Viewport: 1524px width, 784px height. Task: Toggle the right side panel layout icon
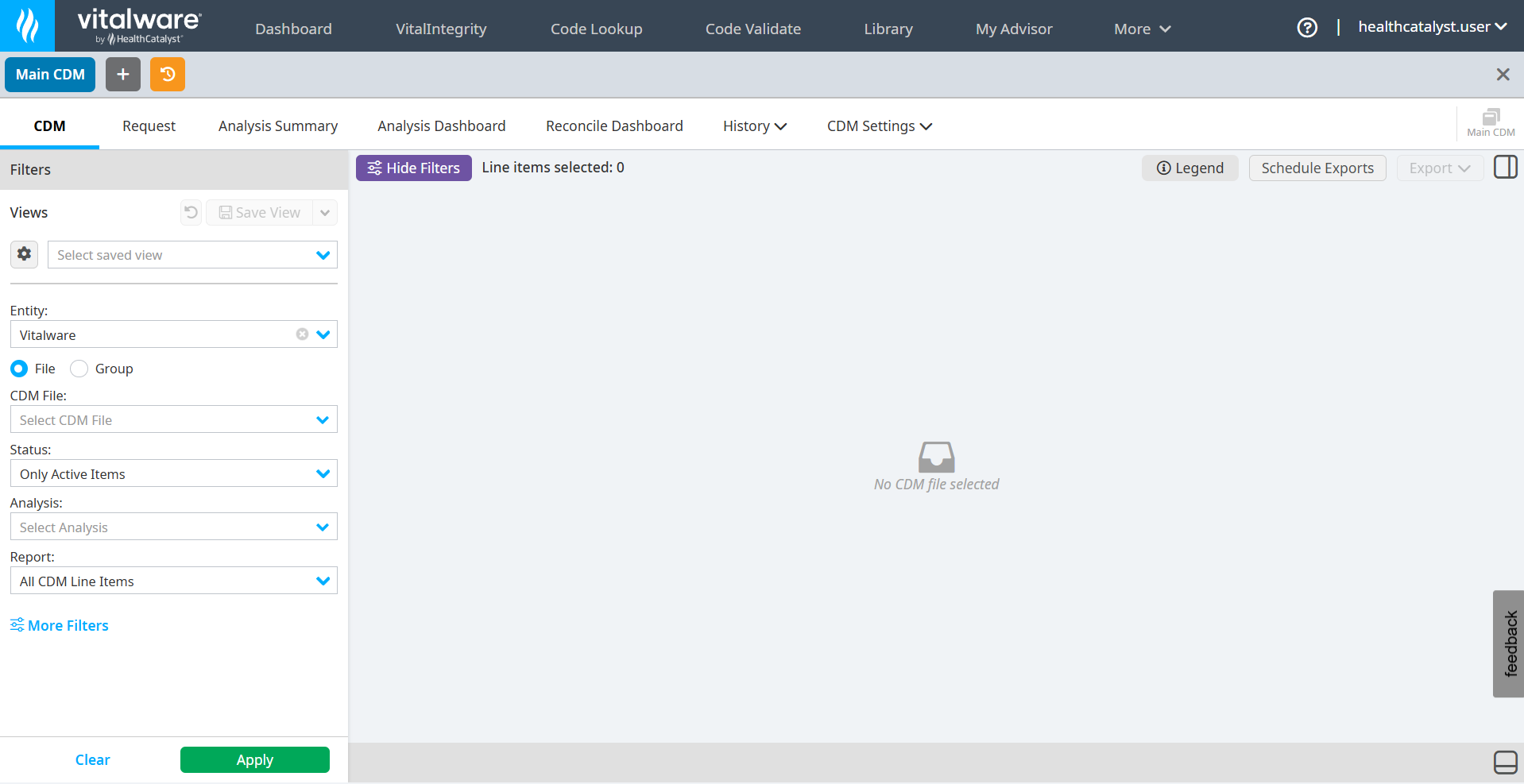point(1505,168)
